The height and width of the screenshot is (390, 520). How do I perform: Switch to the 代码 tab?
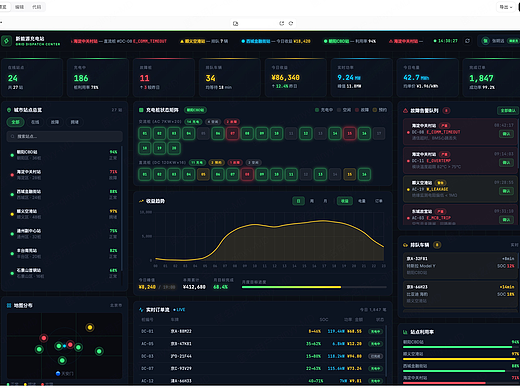(x=37, y=7)
